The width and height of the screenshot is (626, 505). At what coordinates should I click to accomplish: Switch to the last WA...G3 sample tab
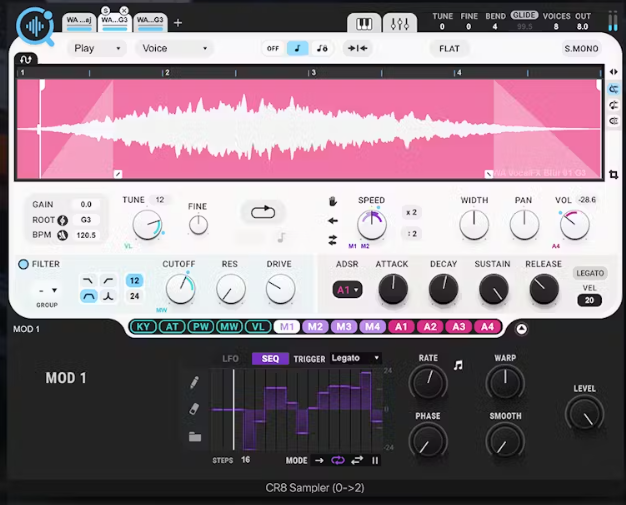pos(150,22)
